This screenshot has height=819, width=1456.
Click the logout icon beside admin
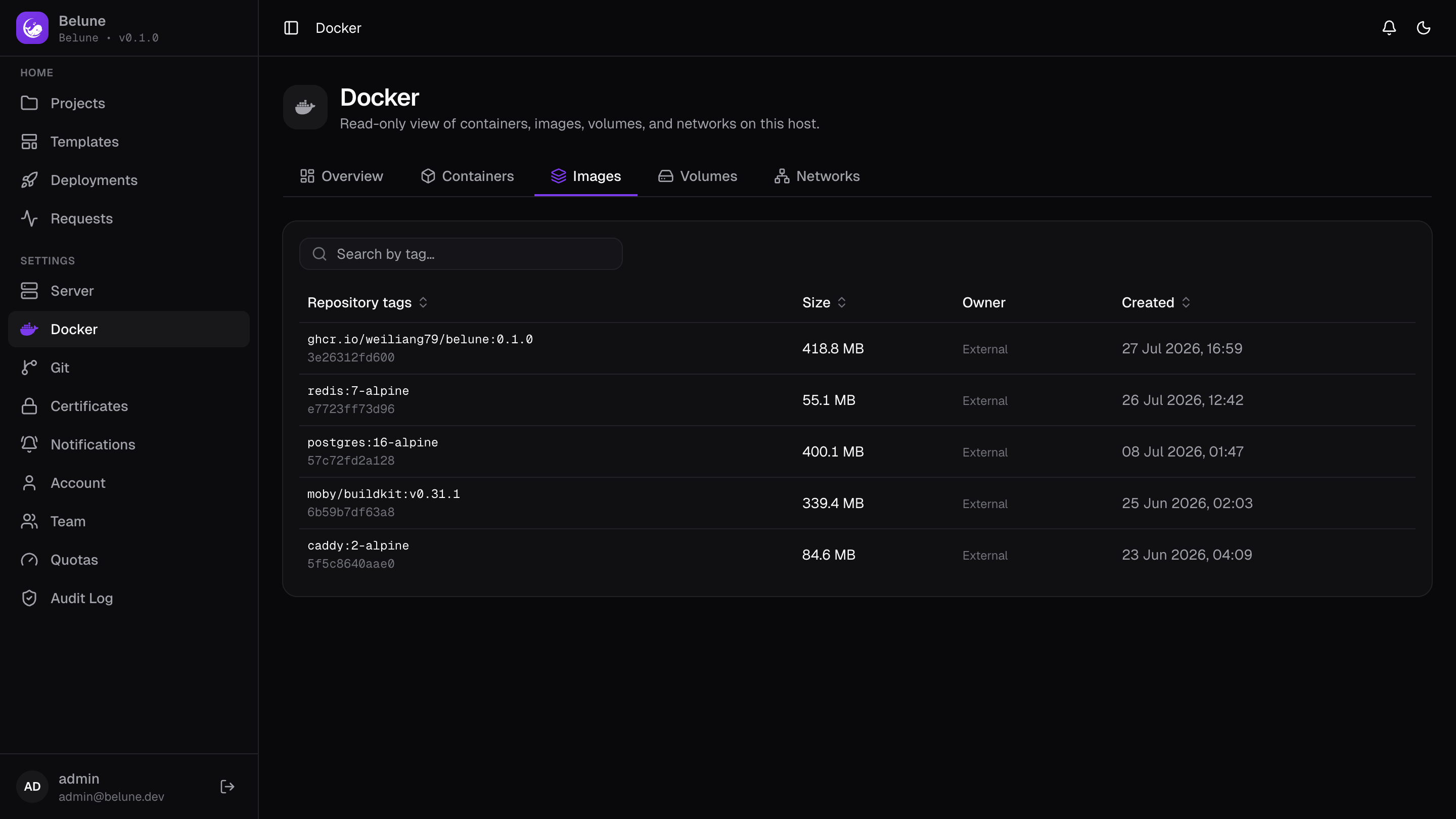tap(227, 786)
